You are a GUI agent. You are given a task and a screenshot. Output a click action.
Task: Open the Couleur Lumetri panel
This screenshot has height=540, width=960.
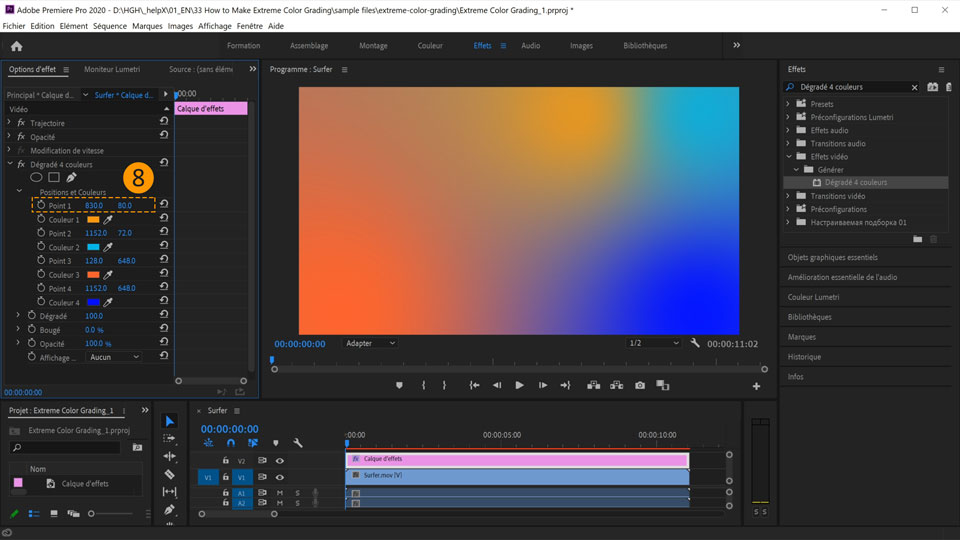[x=813, y=297]
